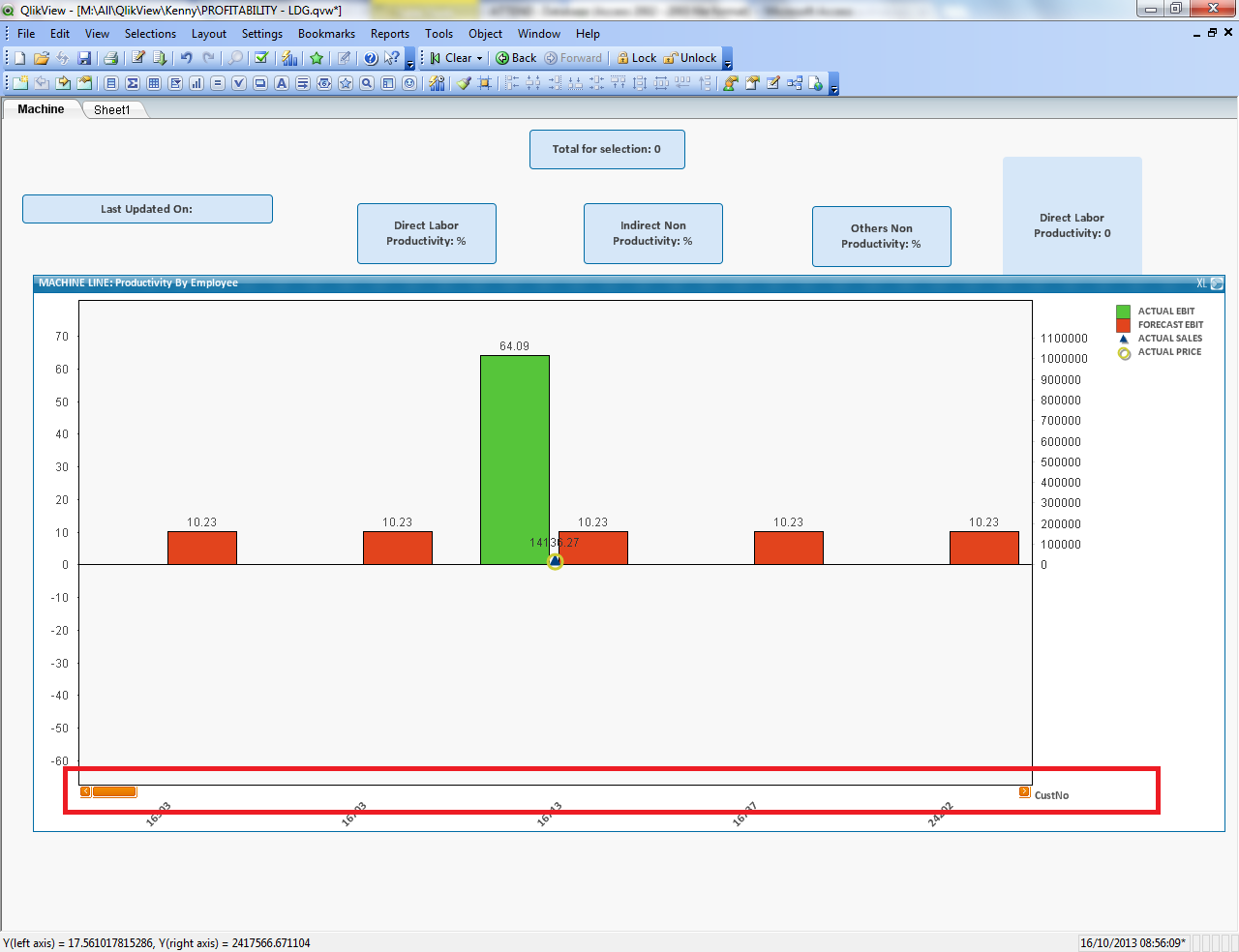Open the Edit Script editor icon

pos(137,58)
